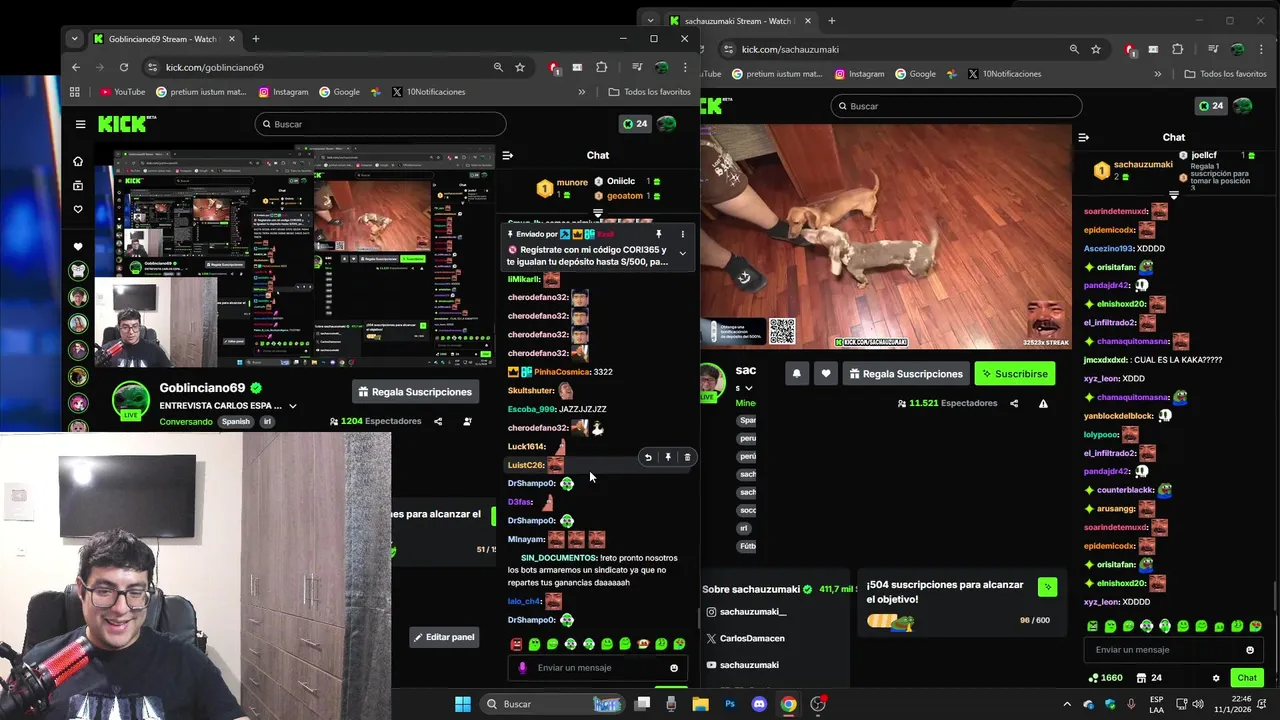Show hidden system tray icons
This screenshot has height=720, width=1280.
tap(1067, 704)
